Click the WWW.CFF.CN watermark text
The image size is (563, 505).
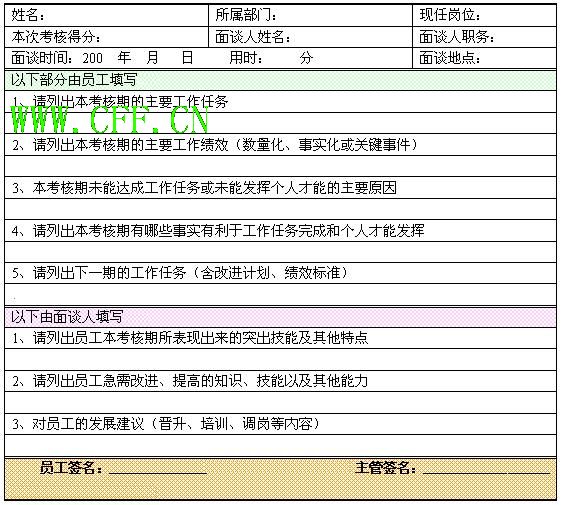coord(110,120)
